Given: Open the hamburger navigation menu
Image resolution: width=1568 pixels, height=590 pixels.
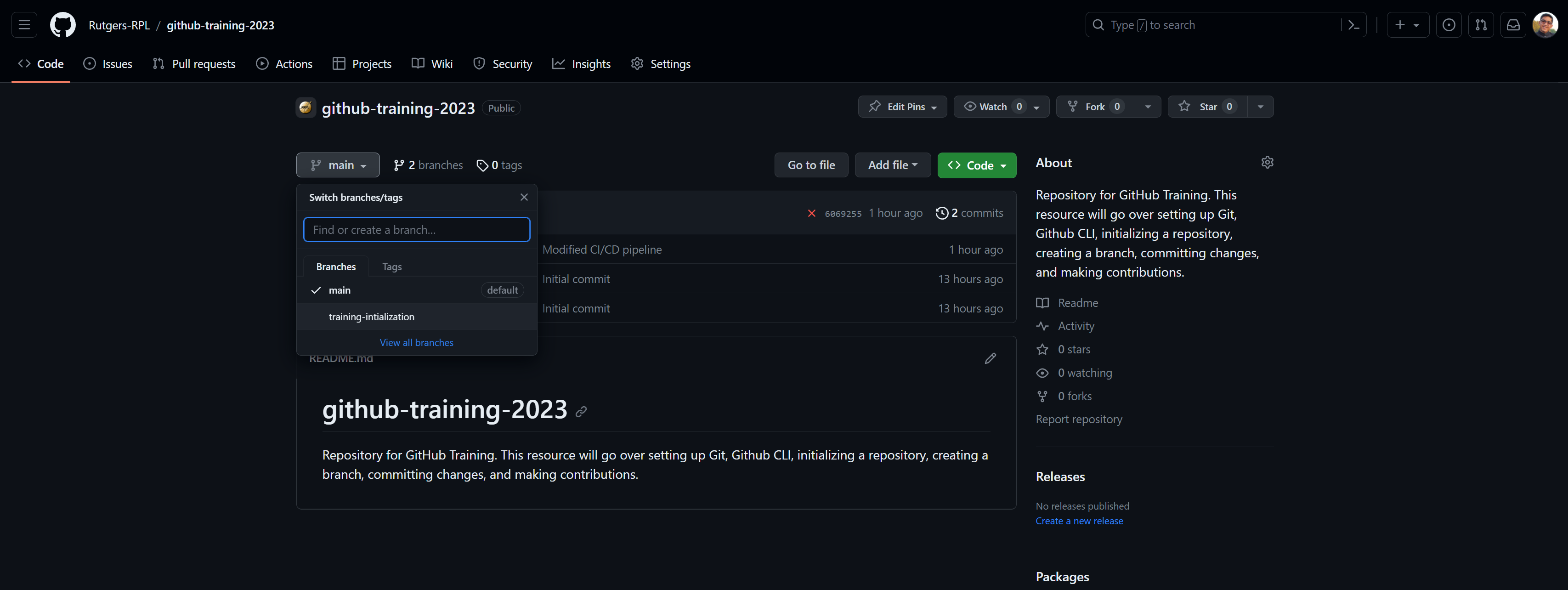Looking at the screenshot, I should click(x=24, y=25).
